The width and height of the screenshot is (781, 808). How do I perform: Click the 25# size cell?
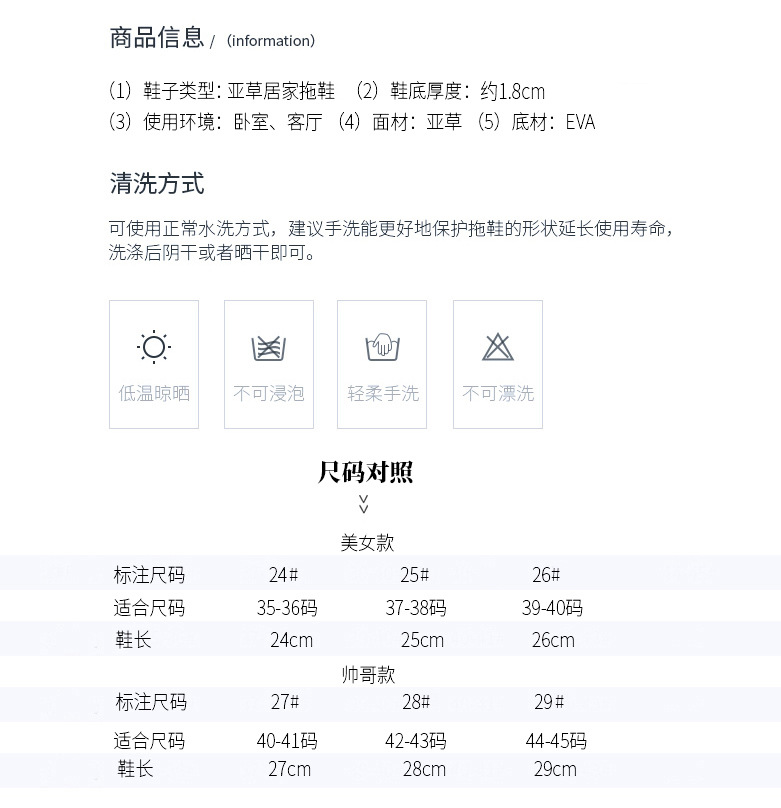pos(415,575)
